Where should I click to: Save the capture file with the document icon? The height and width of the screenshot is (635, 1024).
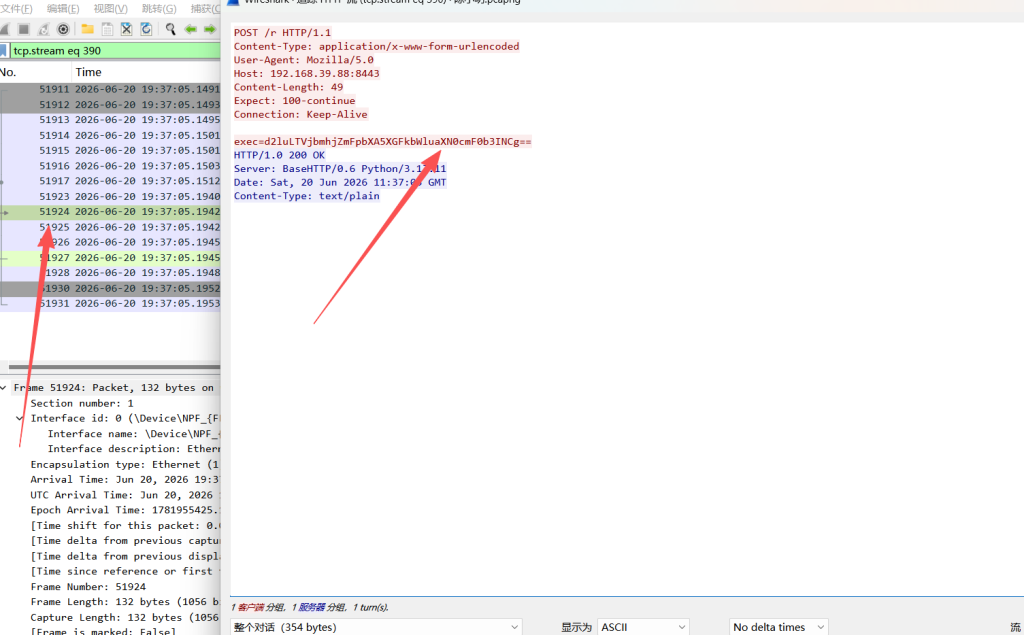[107, 29]
